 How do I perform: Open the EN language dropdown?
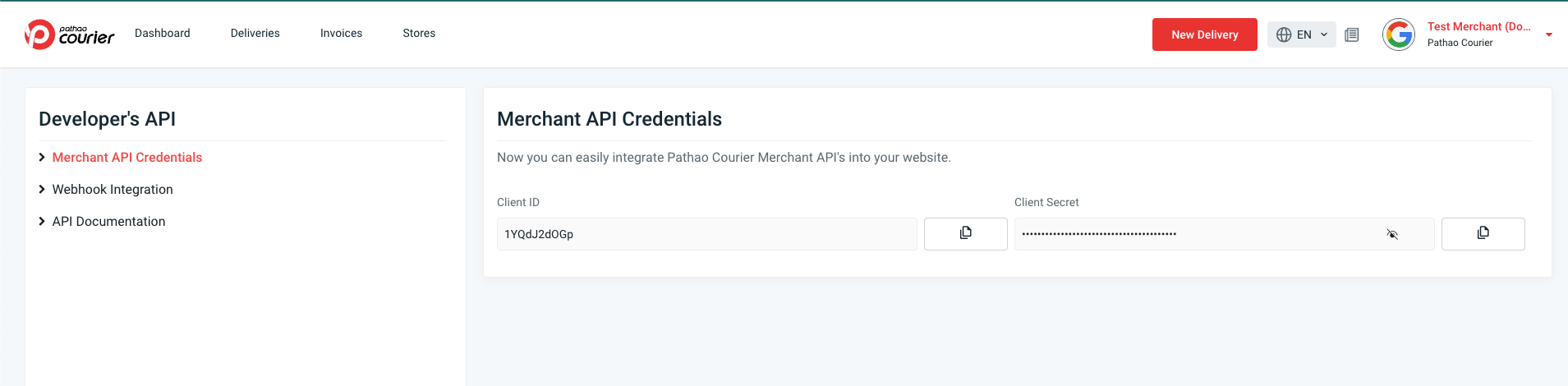[1302, 34]
